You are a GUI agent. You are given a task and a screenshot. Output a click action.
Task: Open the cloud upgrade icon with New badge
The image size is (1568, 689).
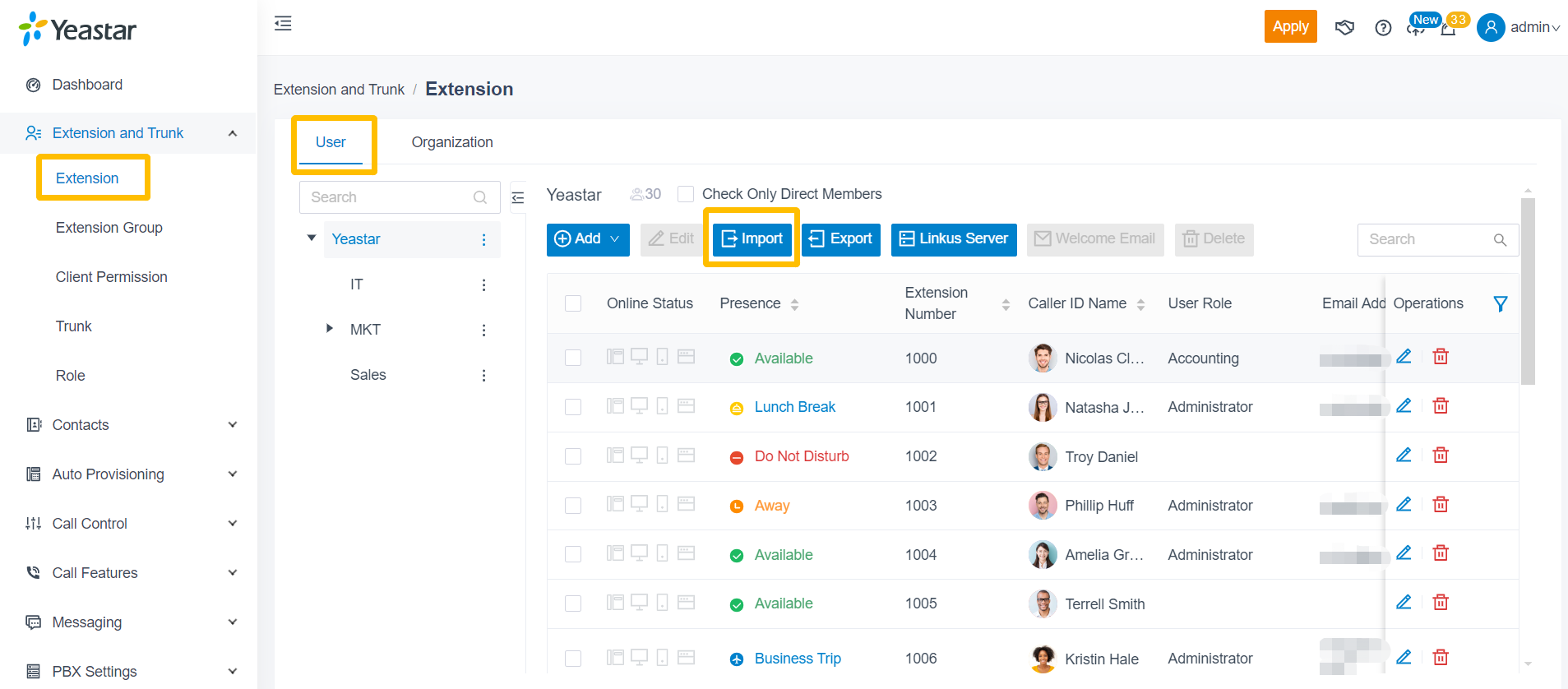tap(1415, 29)
